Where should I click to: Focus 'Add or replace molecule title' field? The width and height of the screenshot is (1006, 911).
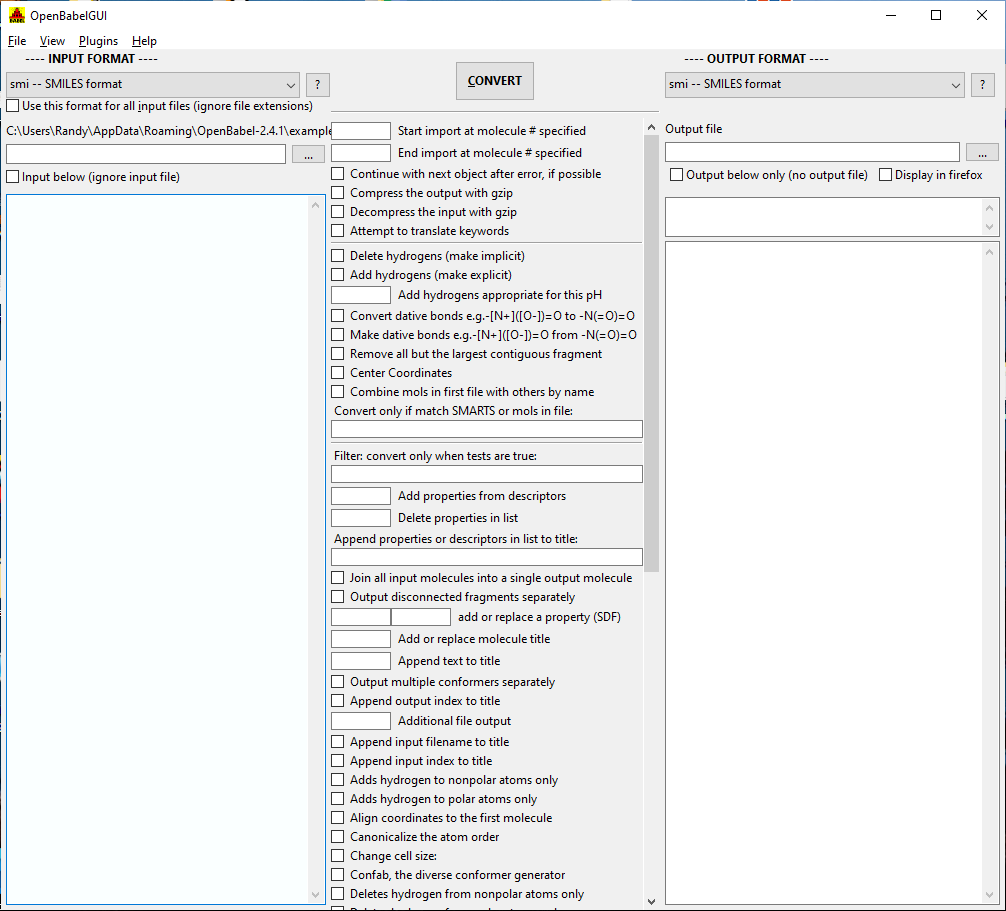(361, 639)
